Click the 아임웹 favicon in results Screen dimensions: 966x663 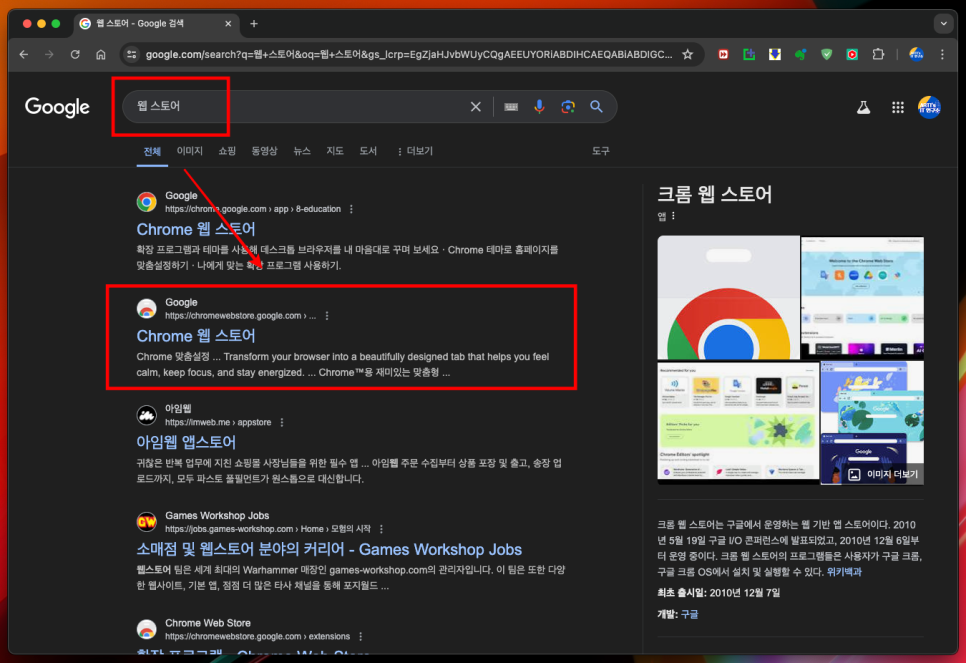click(x=147, y=415)
